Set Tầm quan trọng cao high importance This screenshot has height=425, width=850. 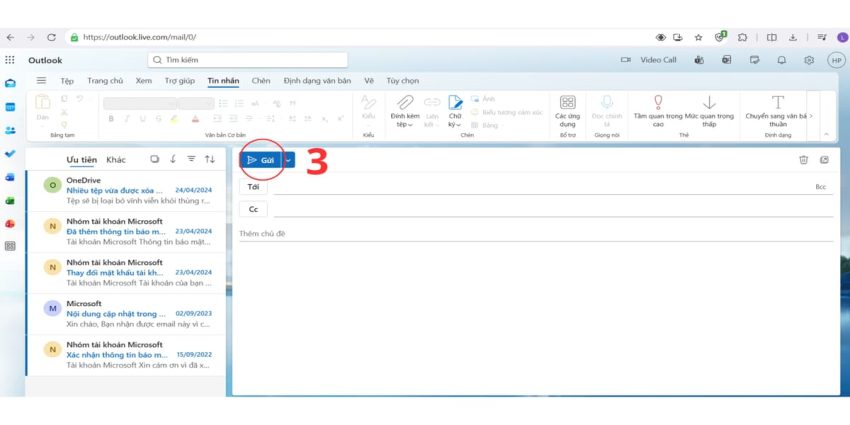pyautogui.click(x=658, y=102)
